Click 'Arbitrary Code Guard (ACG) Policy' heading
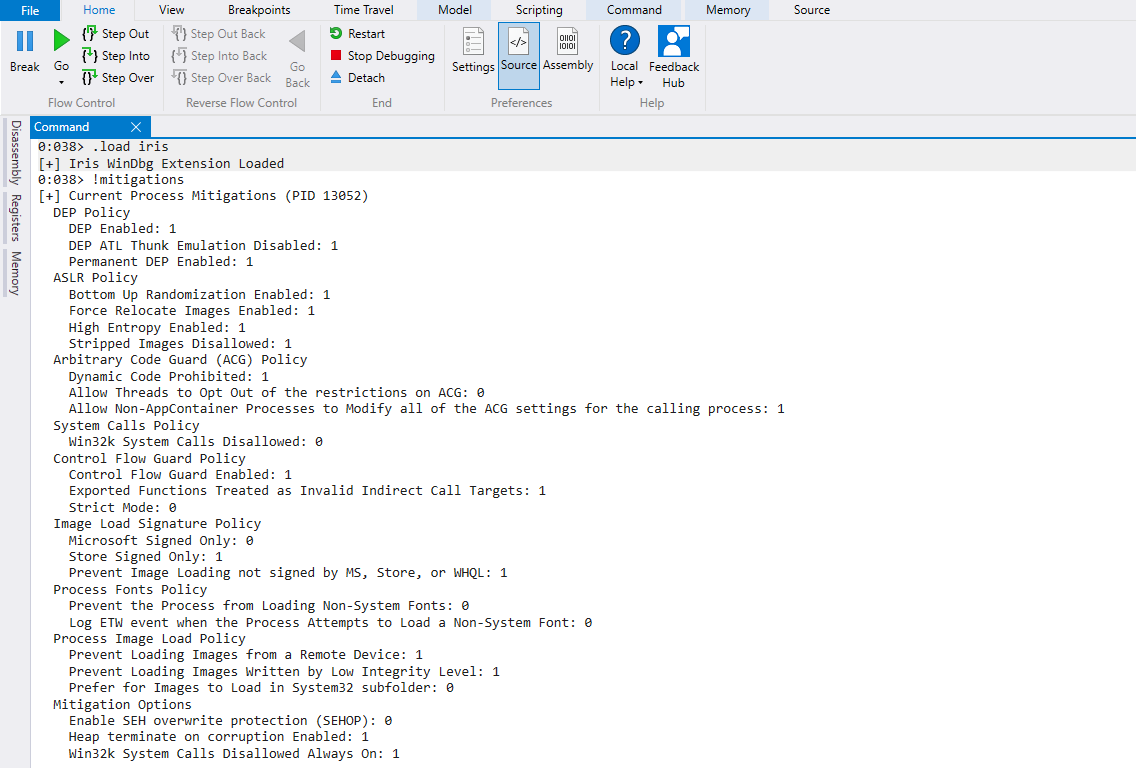1136x768 pixels. (180, 359)
